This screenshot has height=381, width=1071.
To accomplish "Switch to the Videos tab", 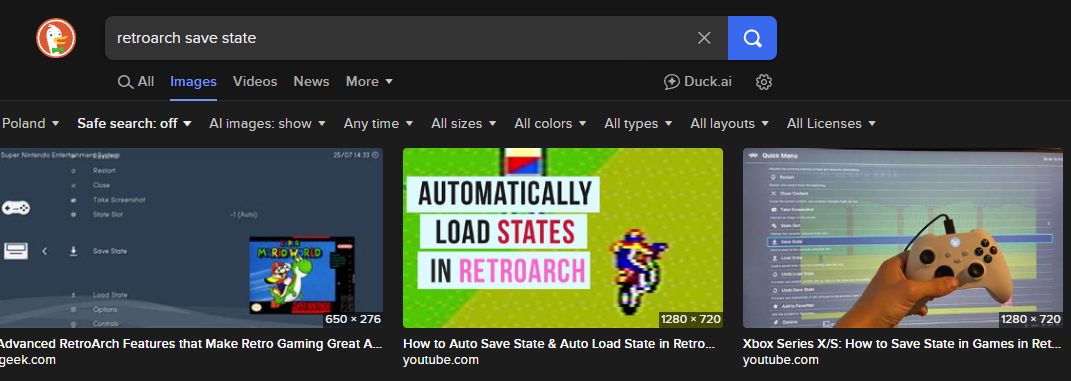I will (x=255, y=82).
